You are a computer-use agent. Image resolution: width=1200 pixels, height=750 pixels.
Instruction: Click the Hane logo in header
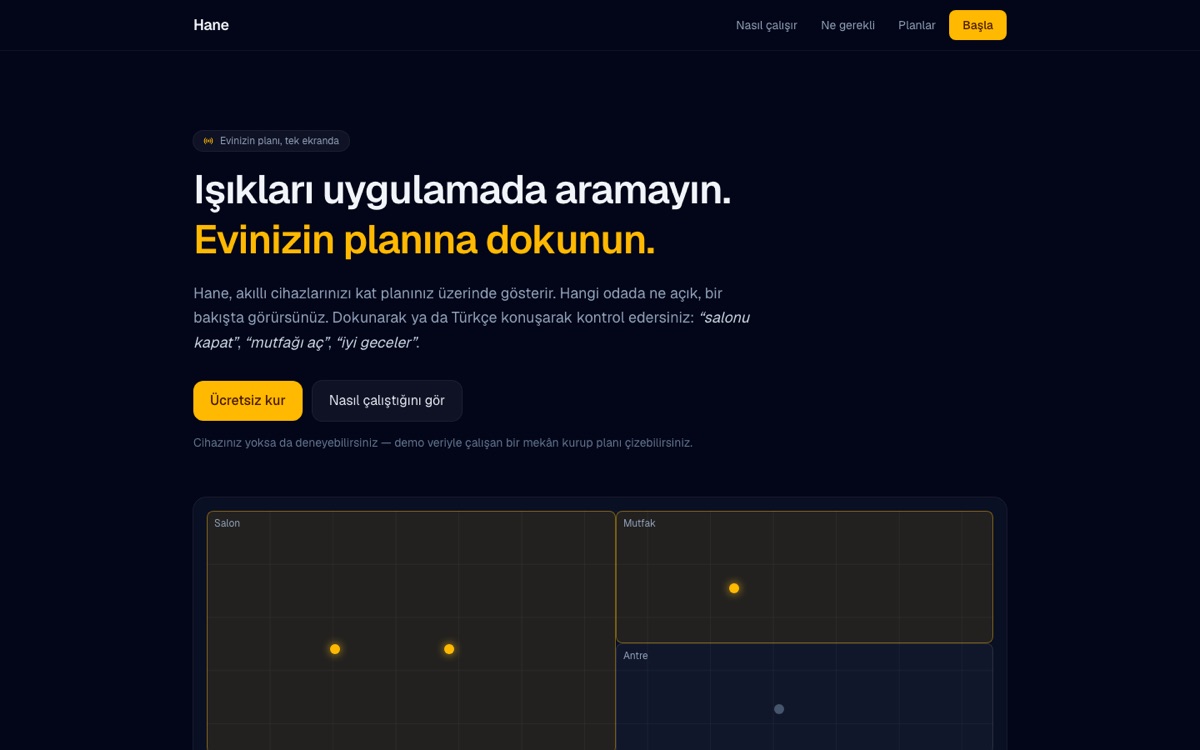tap(211, 25)
